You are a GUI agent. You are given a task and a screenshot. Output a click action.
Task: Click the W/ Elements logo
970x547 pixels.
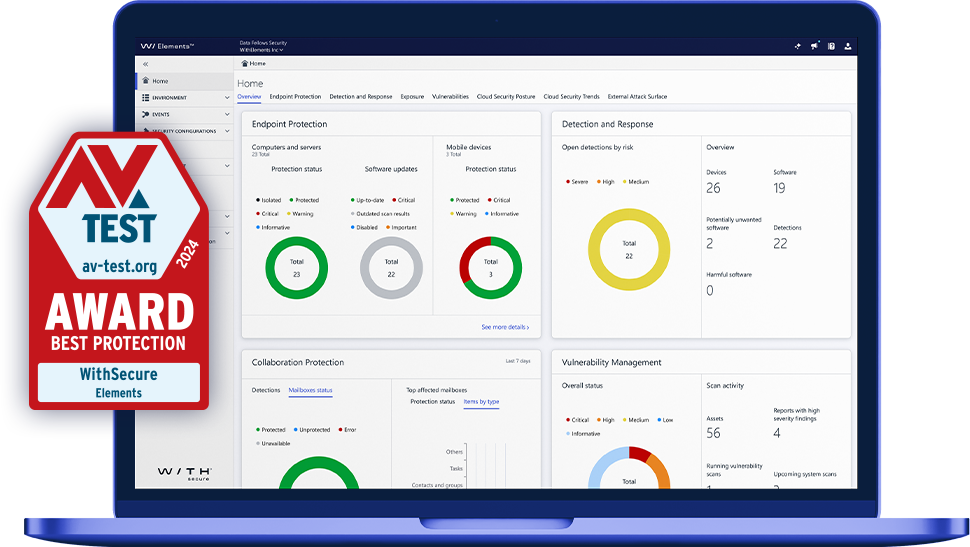(167, 46)
